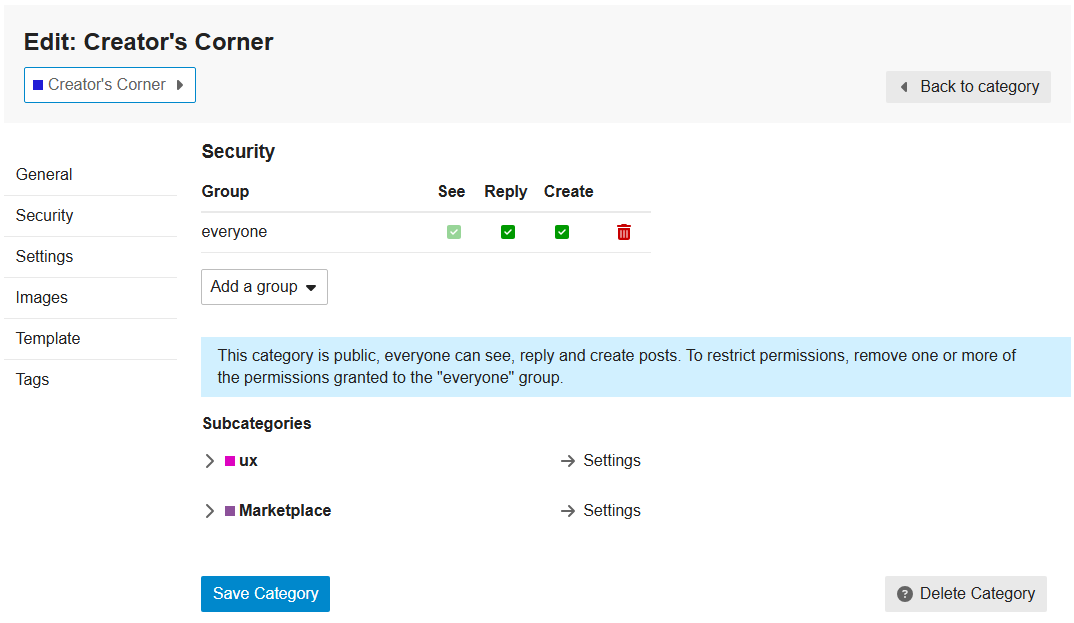
Task: Click the caret on Creator's Corner badge
Action: pyautogui.click(x=180, y=85)
